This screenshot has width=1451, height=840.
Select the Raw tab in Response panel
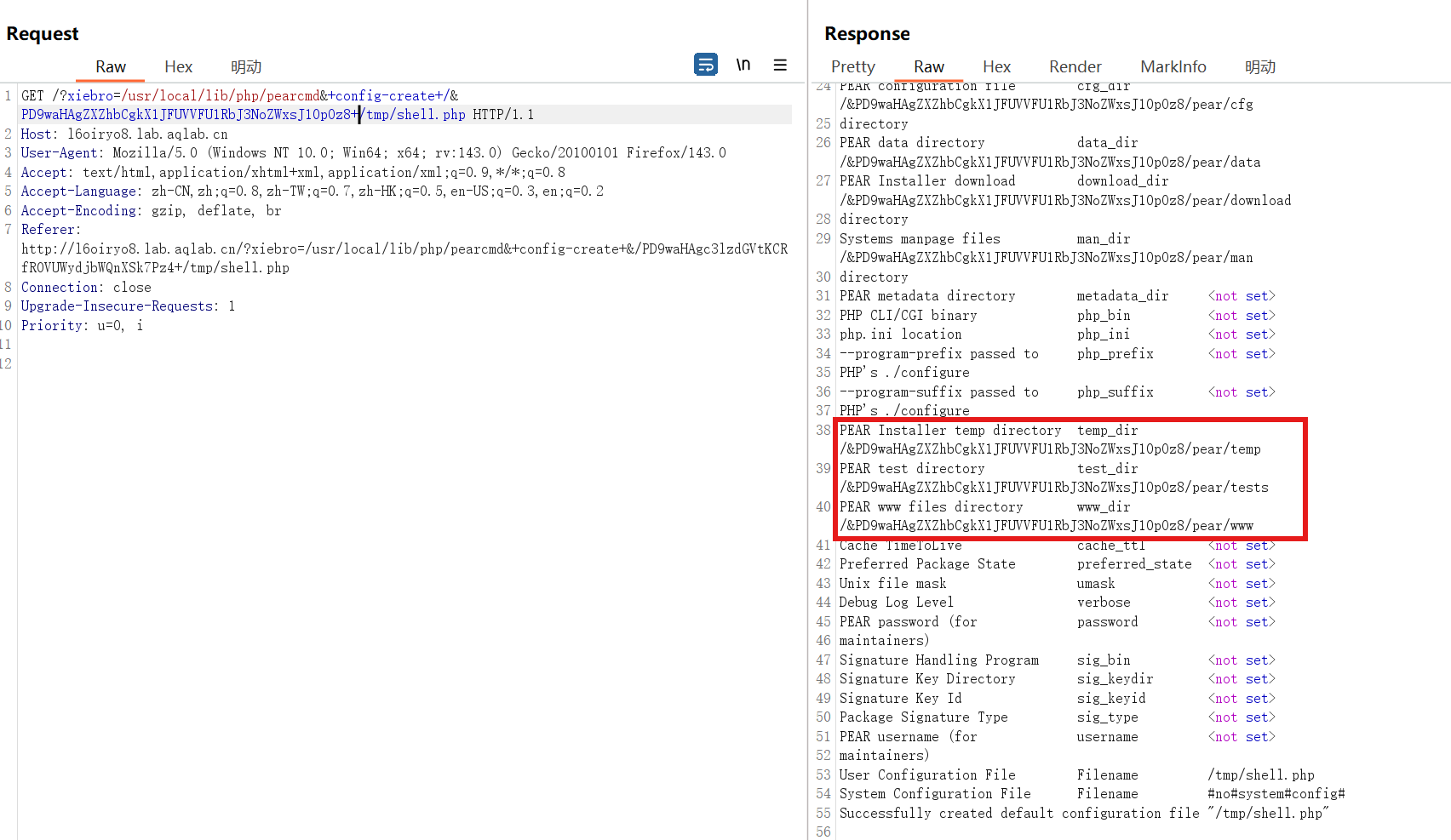pos(929,66)
